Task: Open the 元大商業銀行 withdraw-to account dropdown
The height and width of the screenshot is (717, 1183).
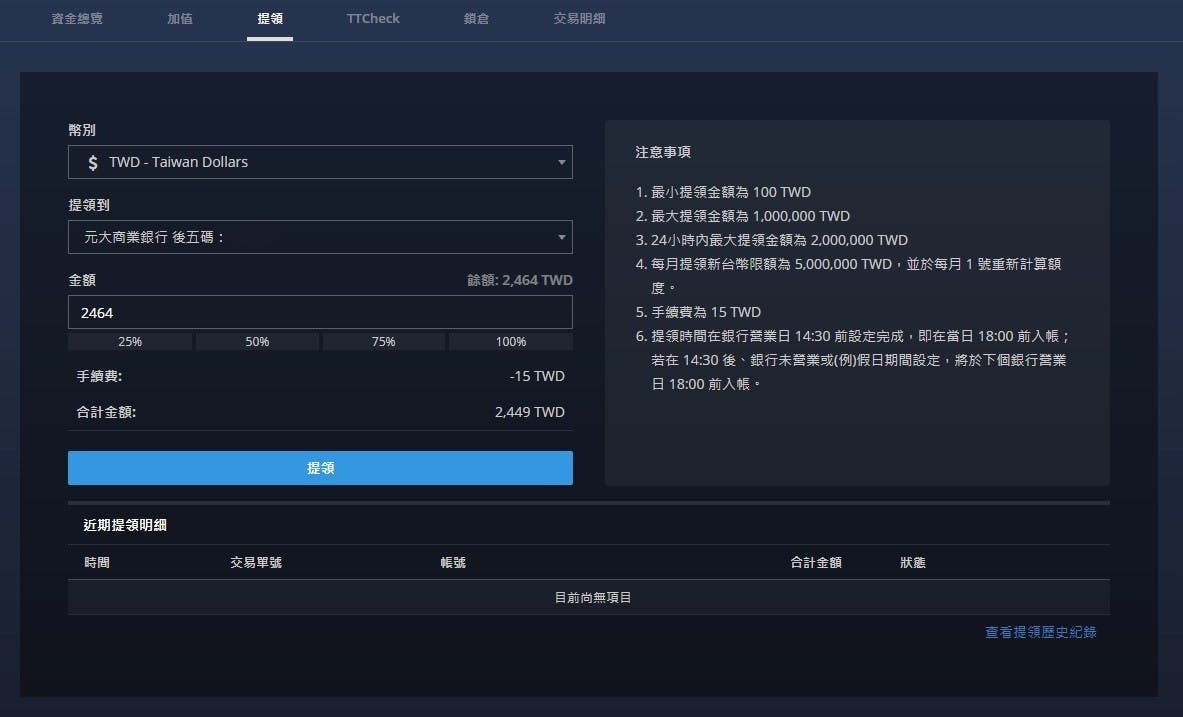Action: click(320, 237)
